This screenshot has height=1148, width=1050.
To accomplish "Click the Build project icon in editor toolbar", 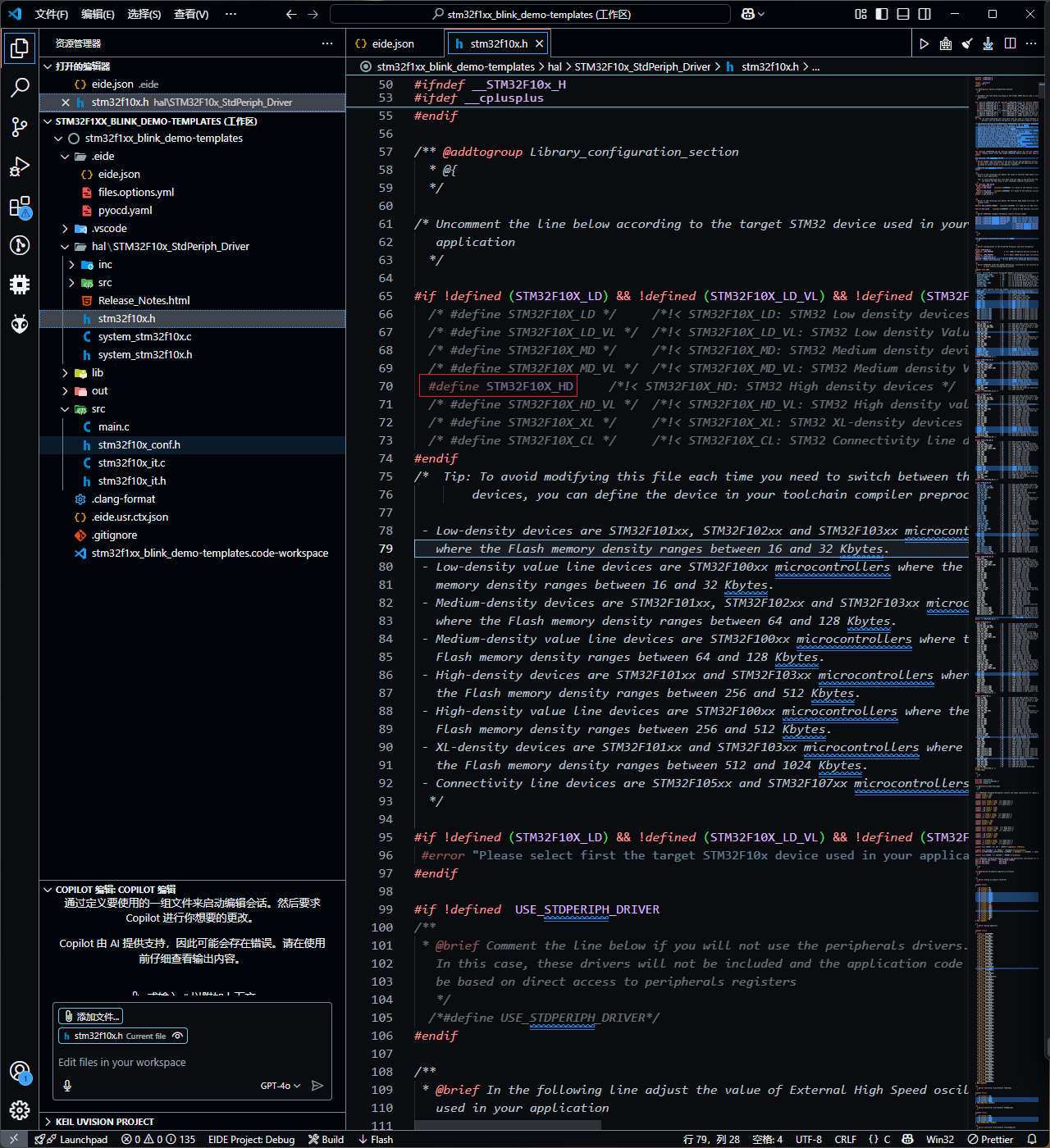I will (946, 44).
